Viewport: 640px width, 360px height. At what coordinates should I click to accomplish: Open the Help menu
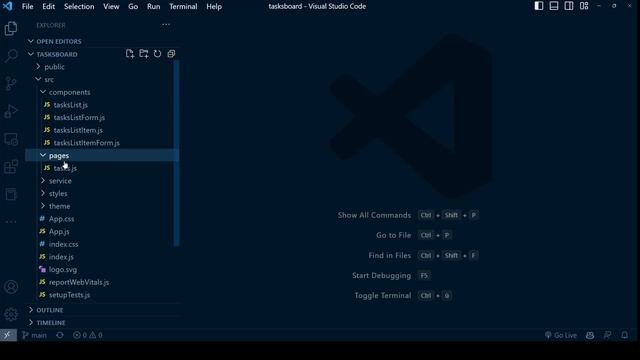coord(214,7)
